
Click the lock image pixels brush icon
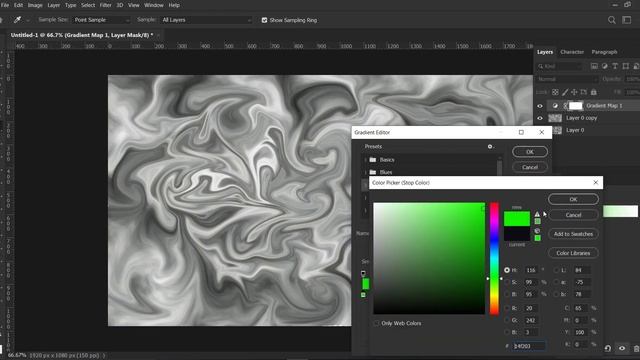[x=565, y=92]
